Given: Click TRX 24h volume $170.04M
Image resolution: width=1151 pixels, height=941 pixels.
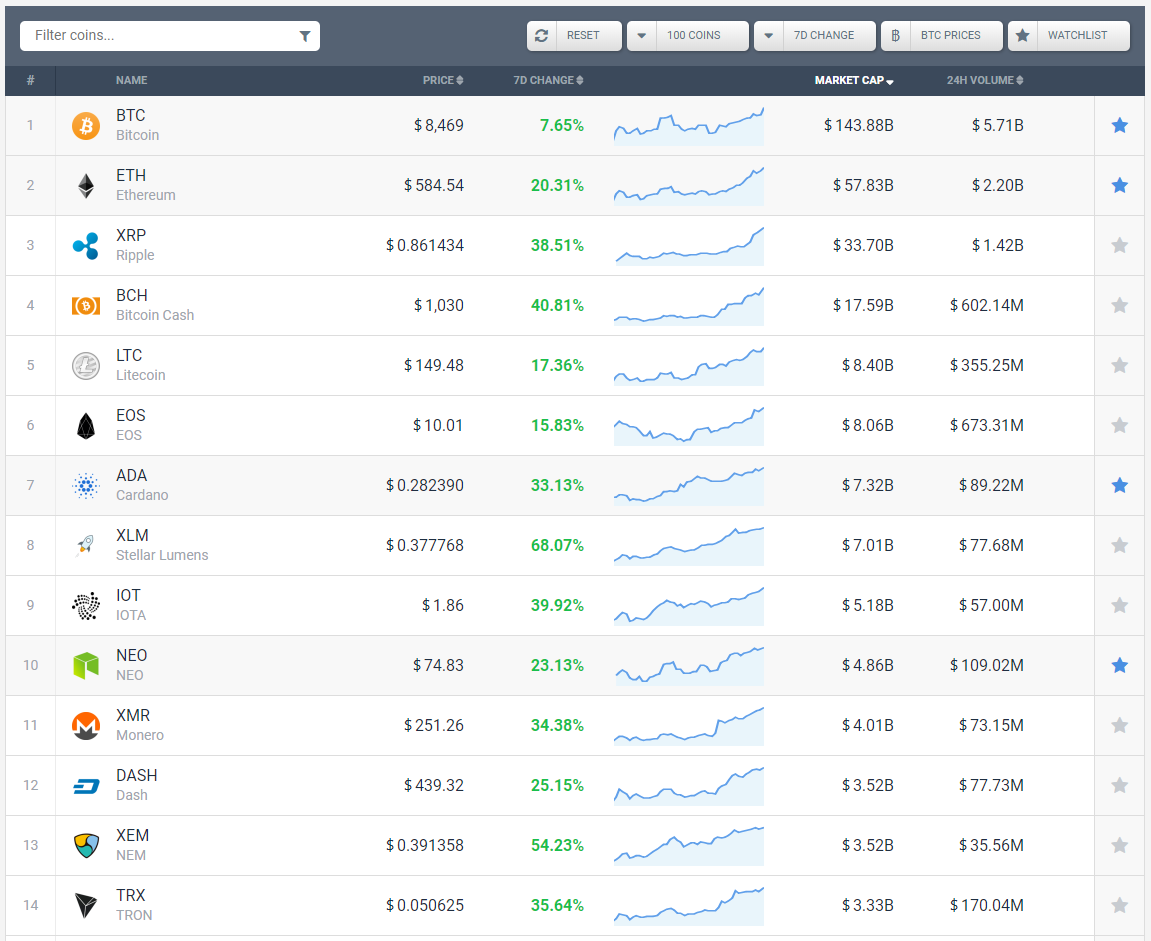Looking at the screenshot, I should (x=987, y=906).
